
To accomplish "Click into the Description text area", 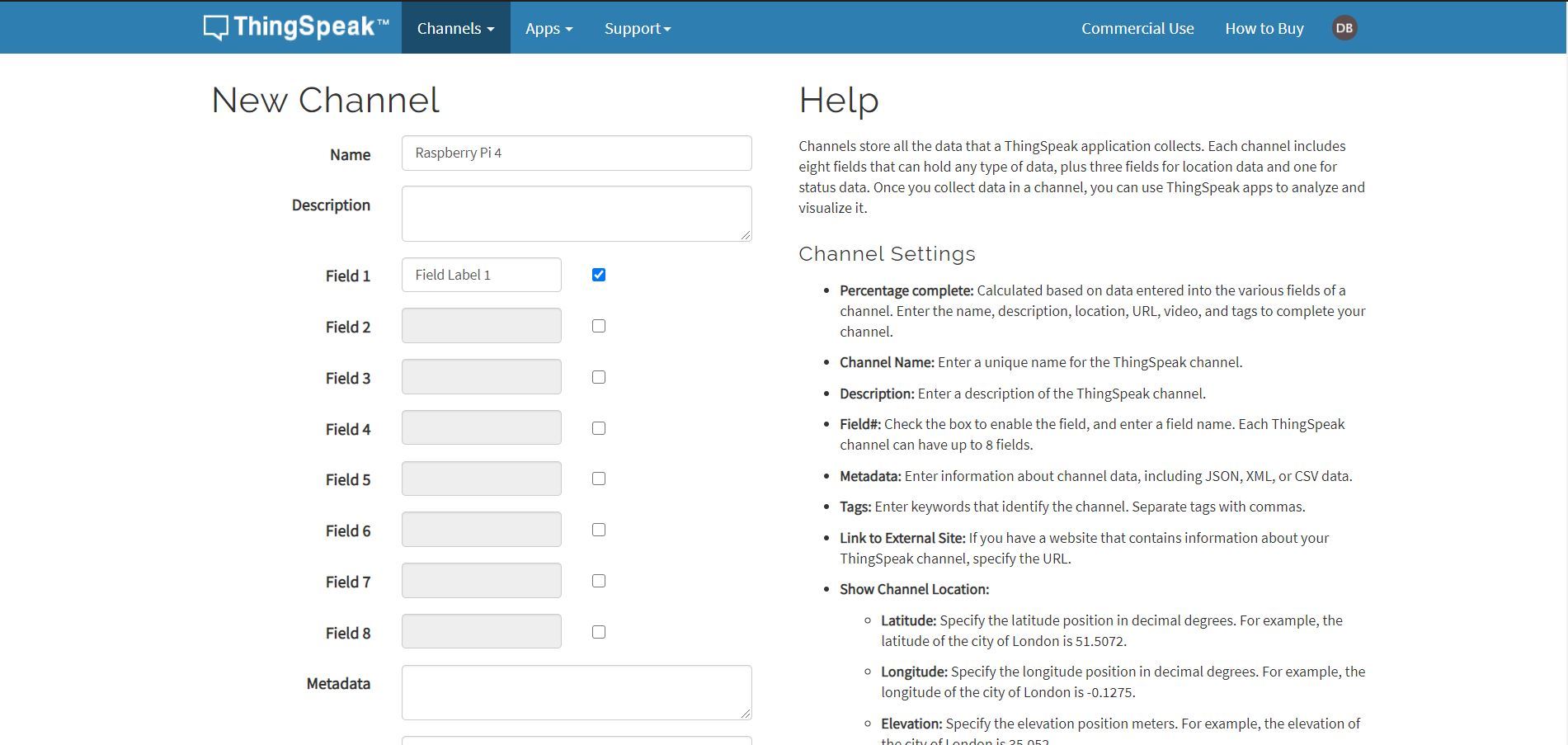I will (577, 214).
